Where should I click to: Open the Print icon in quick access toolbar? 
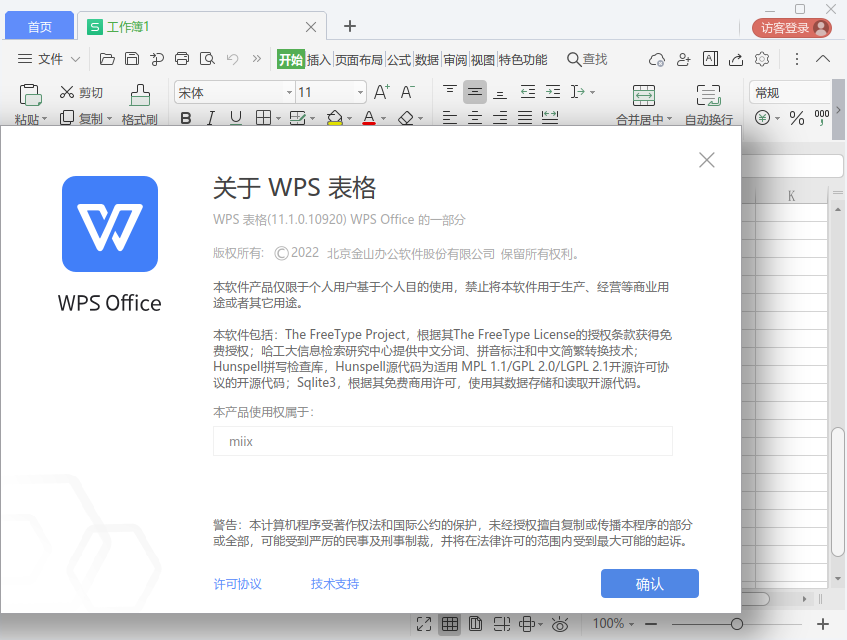[181, 59]
